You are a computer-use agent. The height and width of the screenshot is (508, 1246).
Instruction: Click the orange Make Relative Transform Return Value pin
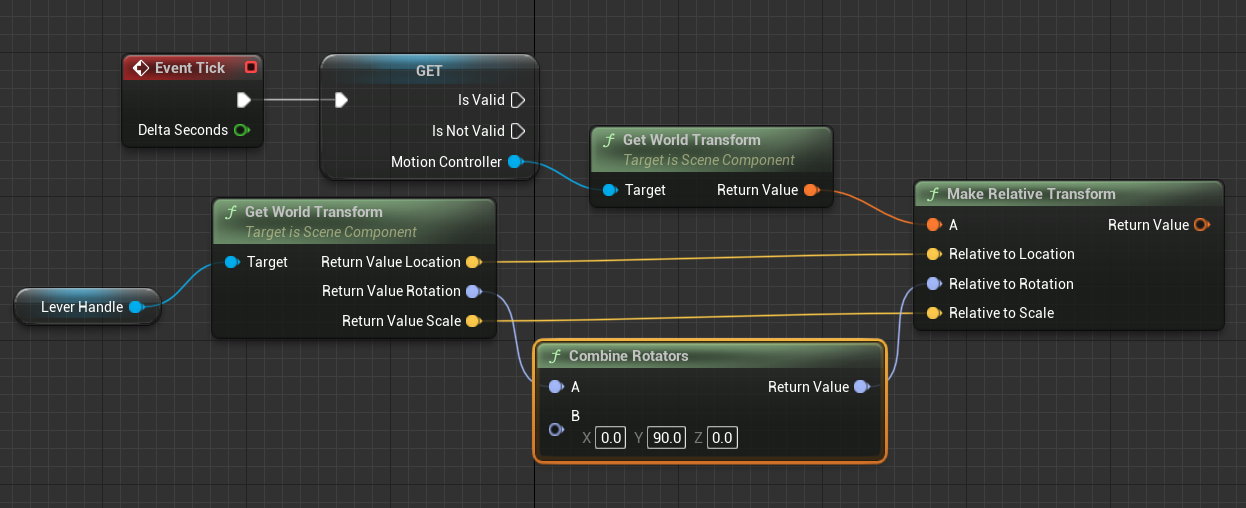(x=1202, y=225)
